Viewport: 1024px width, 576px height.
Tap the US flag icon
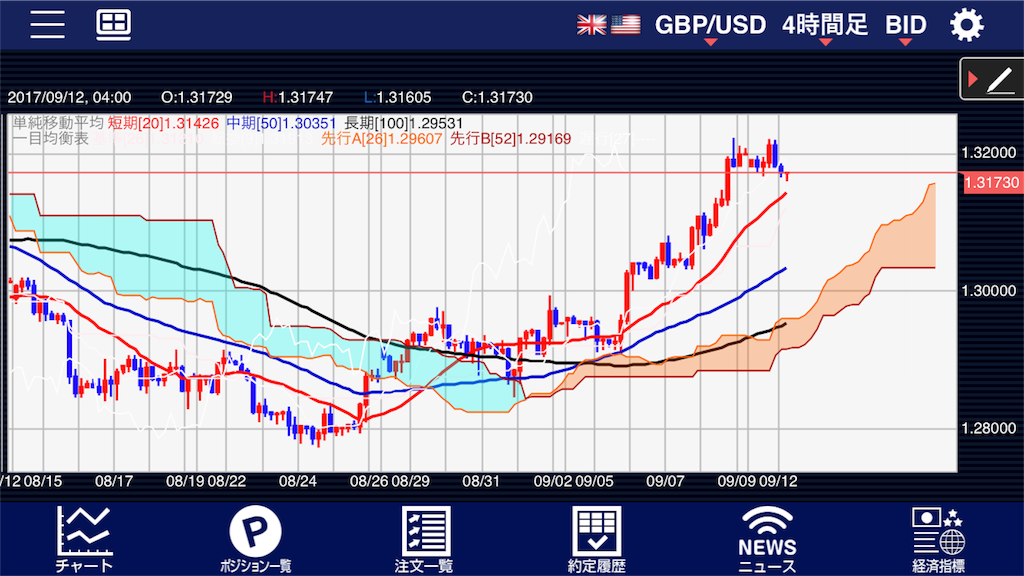(626, 25)
